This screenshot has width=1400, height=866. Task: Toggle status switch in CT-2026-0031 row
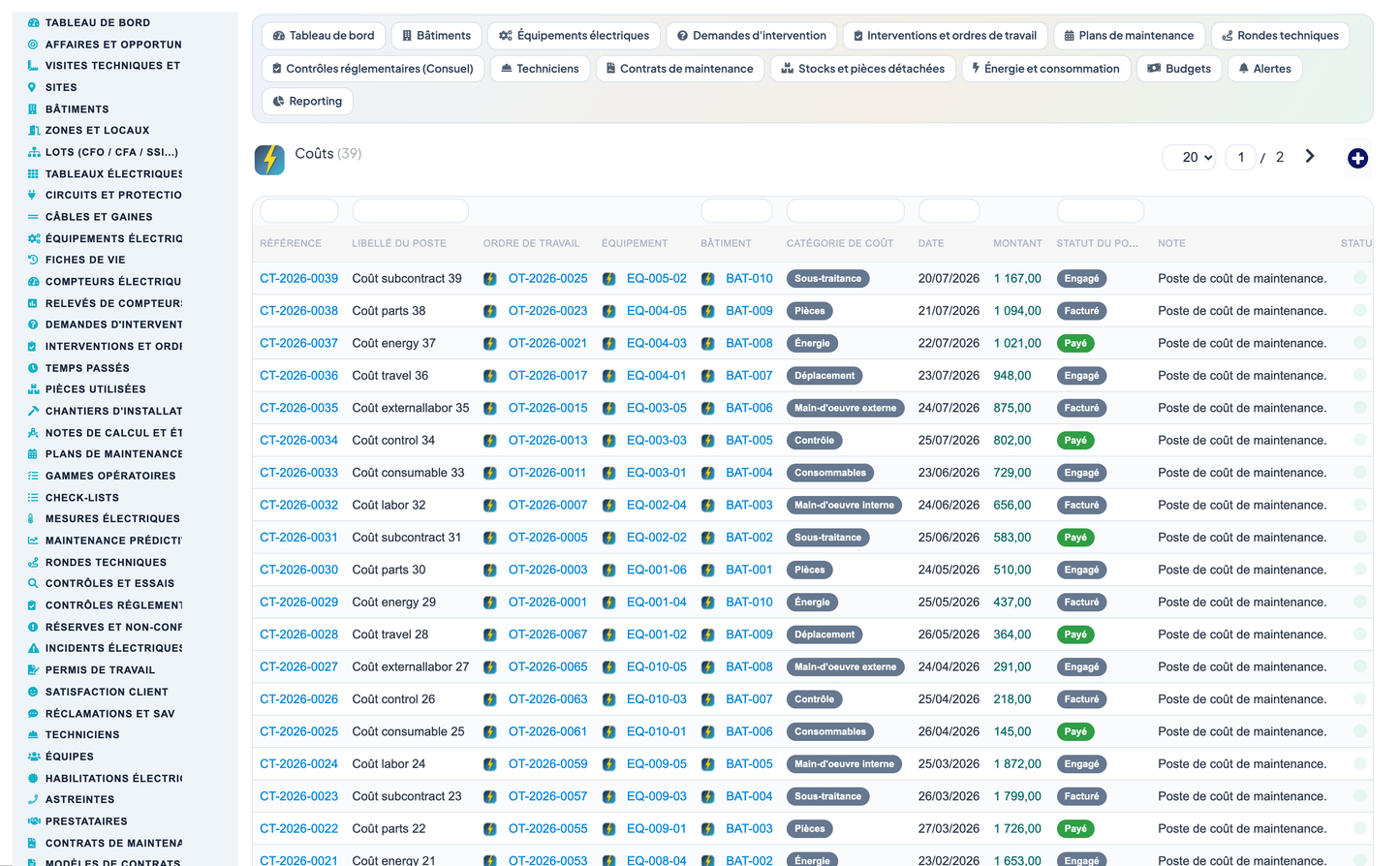pos(1359,537)
